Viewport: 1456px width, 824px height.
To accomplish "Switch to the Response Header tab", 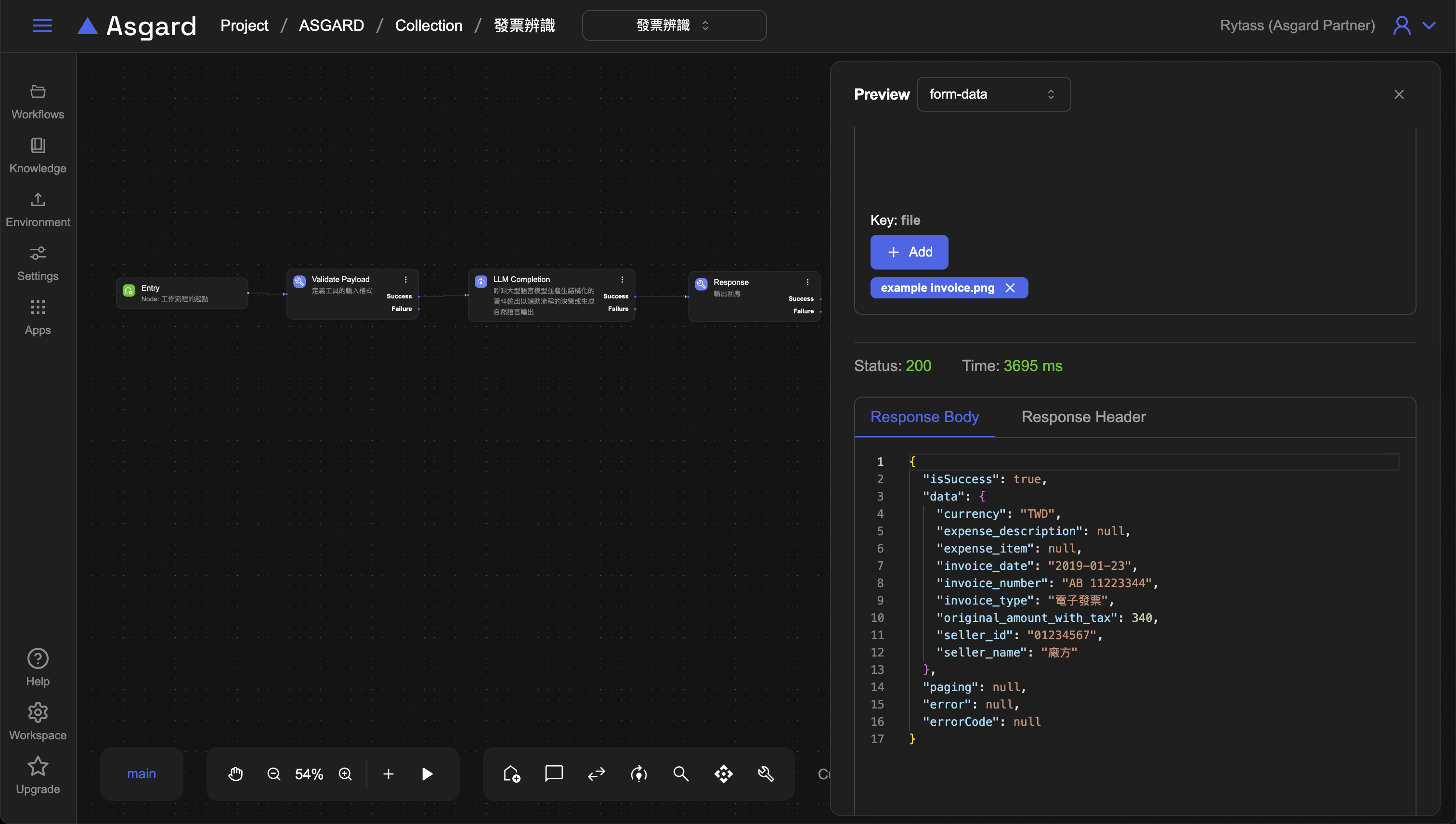I will [1083, 416].
